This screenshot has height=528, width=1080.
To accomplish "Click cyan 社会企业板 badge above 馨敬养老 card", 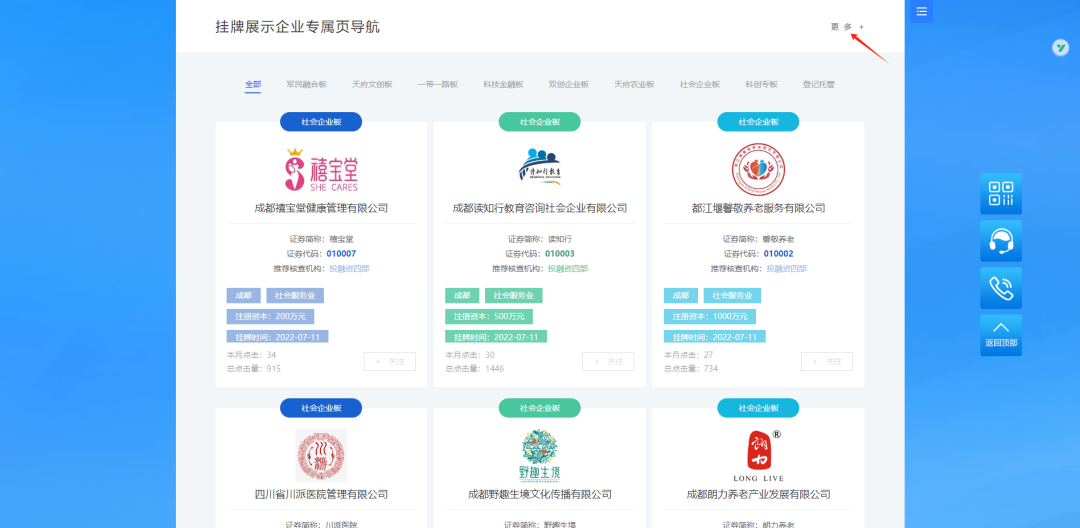I will tap(758, 122).
